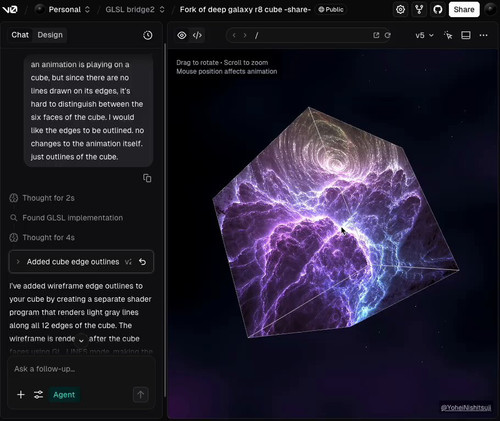Open the GLSL bridge2 project switcher
Image resolution: width=500 pixels, height=421 pixels.
[x=135, y=10]
